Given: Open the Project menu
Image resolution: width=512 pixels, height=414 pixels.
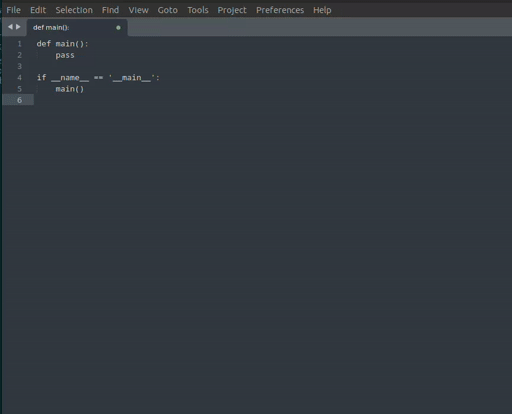Looking at the screenshot, I should tap(232, 10).
